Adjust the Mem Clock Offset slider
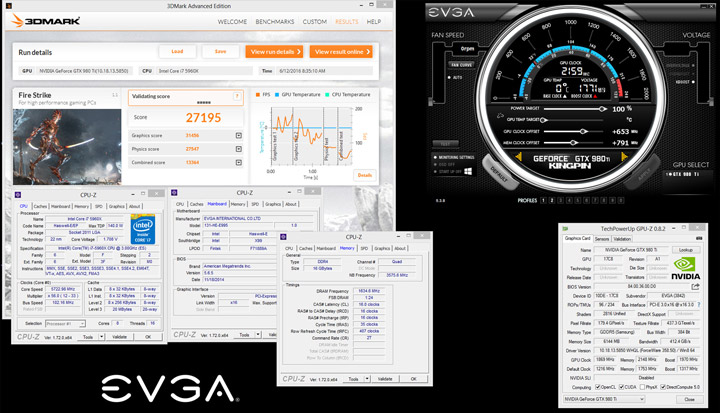Screen dimensions: 720x413 coord(573,143)
